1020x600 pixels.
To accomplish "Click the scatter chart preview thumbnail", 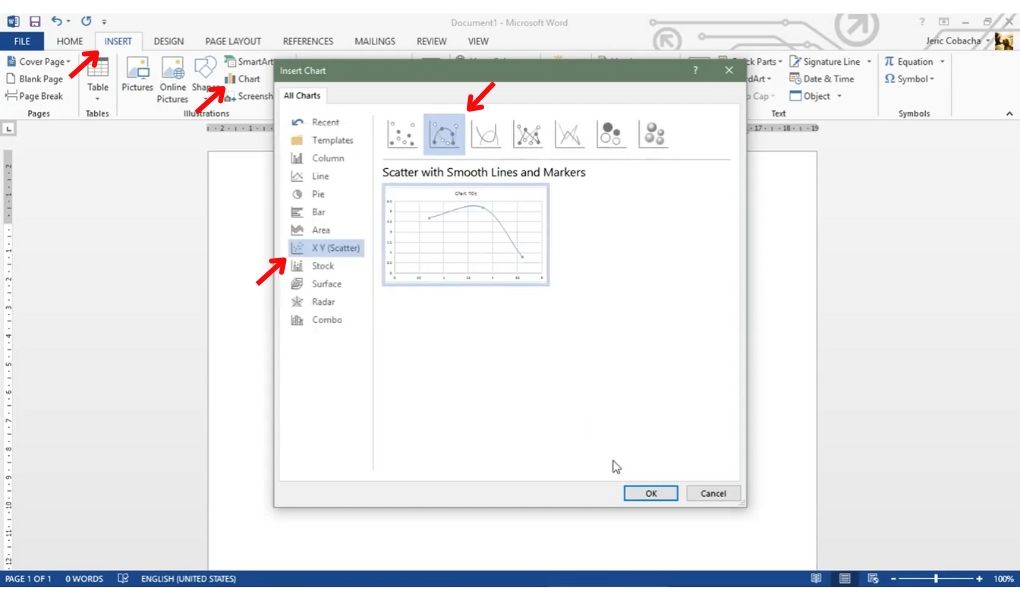I will pos(465,235).
